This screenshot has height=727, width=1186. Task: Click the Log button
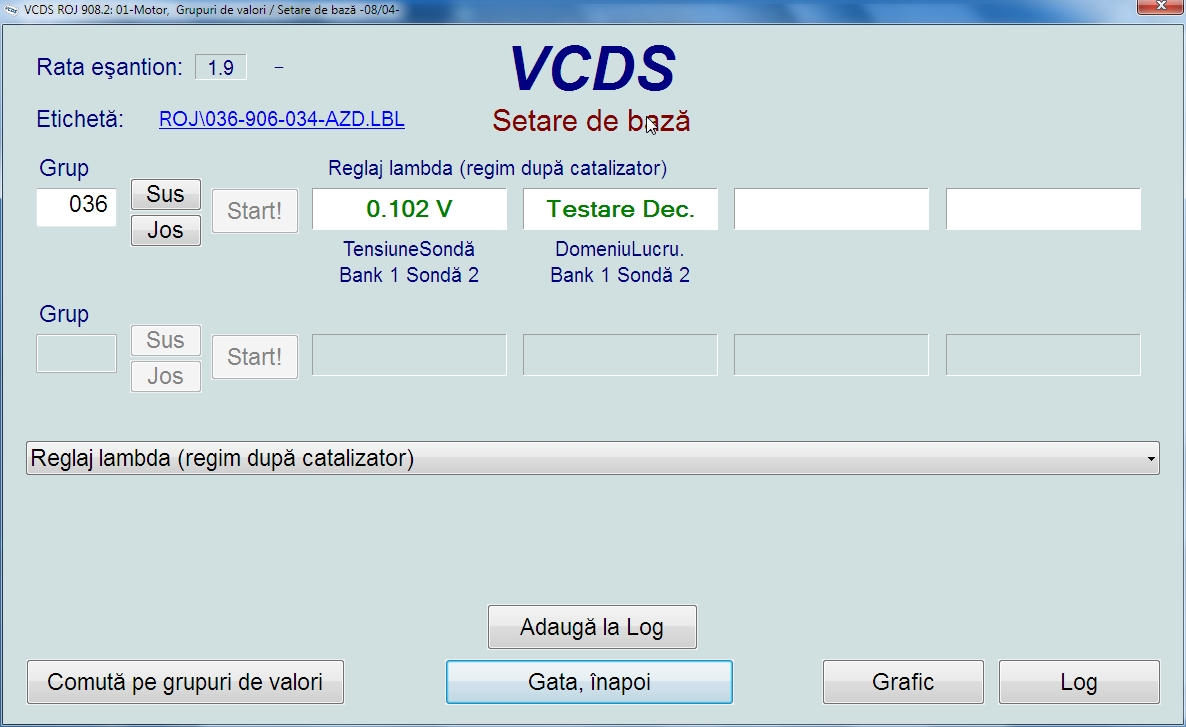(x=1079, y=682)
